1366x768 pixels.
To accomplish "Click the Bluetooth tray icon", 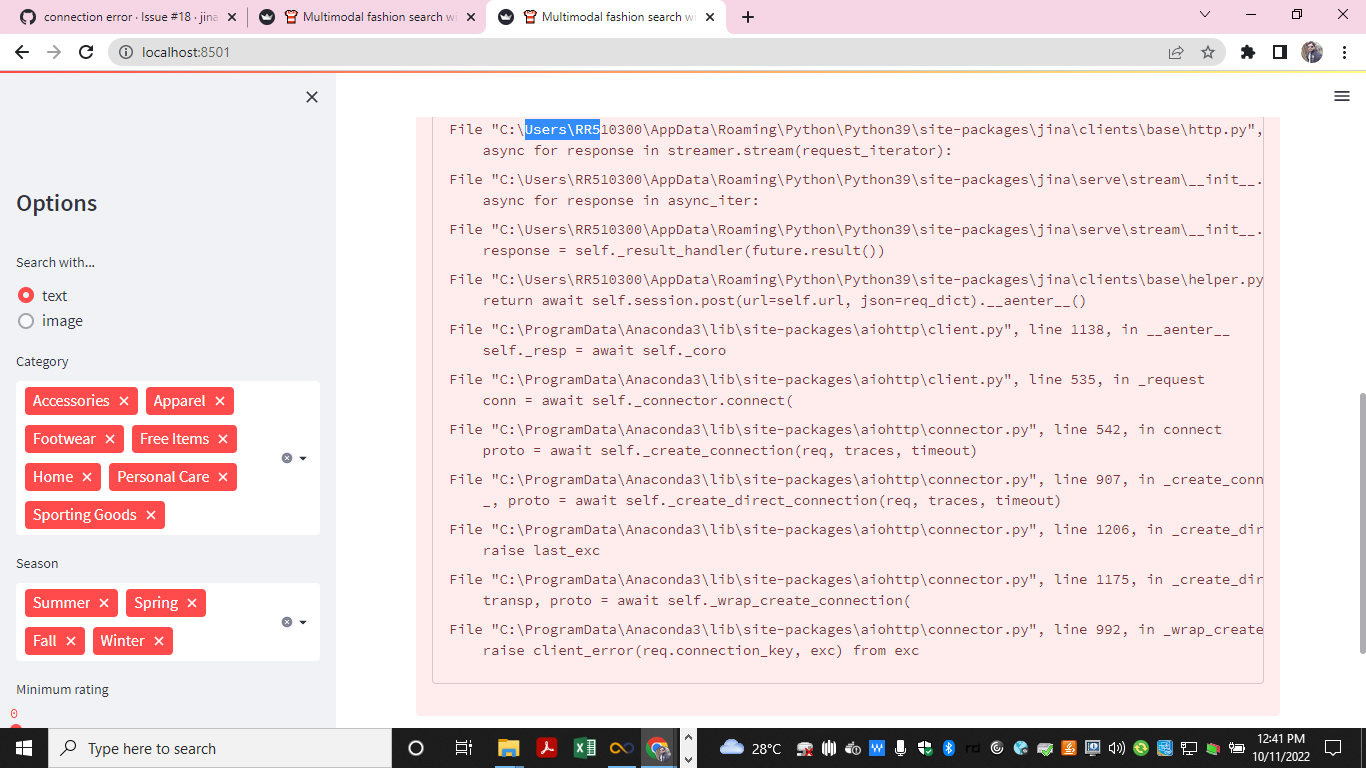I will (x=949, y=748).
